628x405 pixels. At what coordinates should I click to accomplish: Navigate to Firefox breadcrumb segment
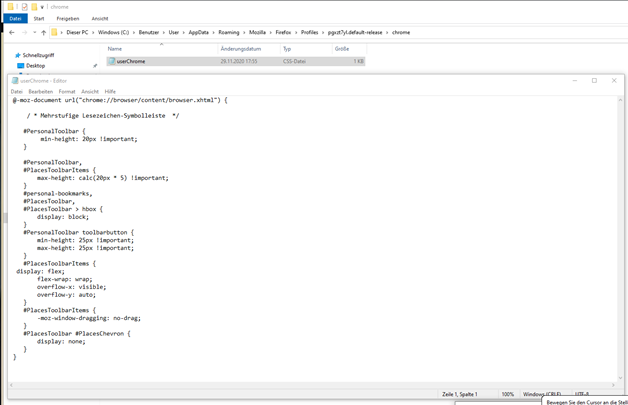283,32
